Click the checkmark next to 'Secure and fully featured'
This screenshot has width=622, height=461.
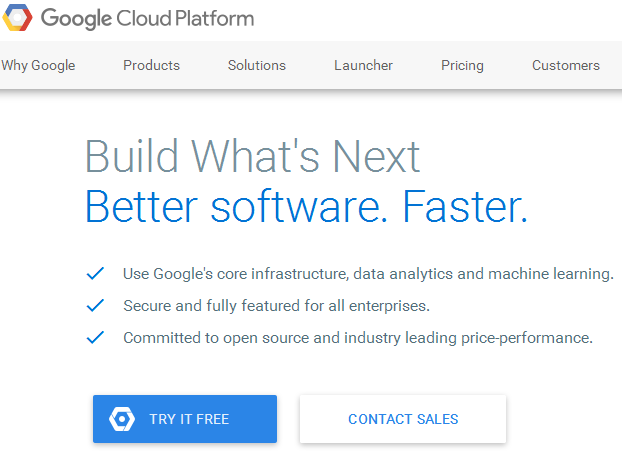96,305
